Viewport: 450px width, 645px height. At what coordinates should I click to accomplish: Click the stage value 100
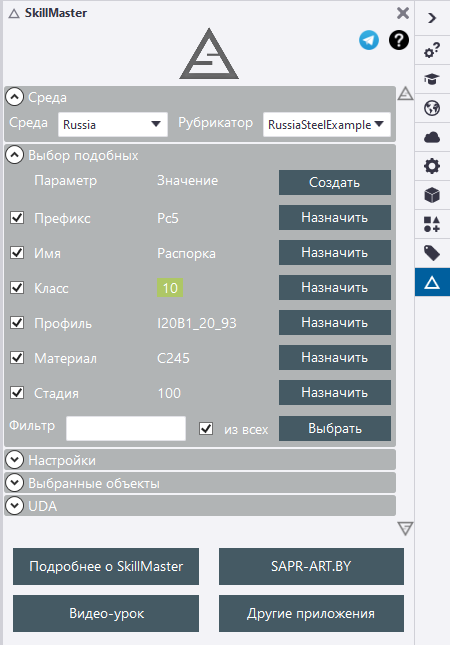[x=169, y=393]
